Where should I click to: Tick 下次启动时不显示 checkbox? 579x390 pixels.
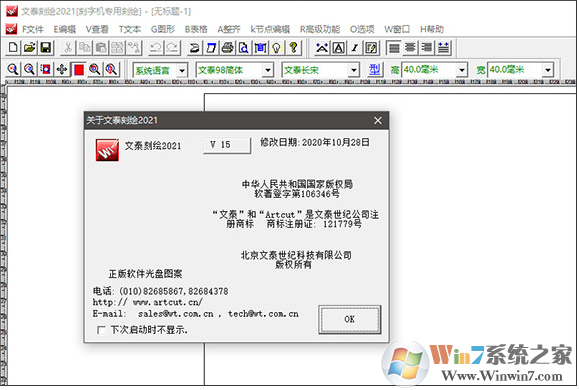click(101, 330)
